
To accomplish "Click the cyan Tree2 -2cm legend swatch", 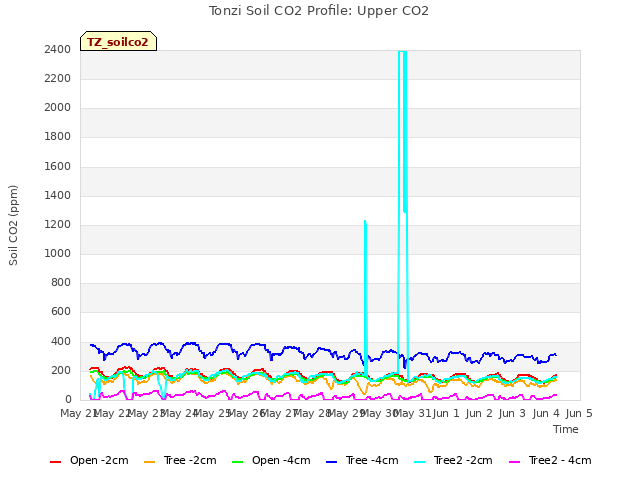I will point(419,462).
